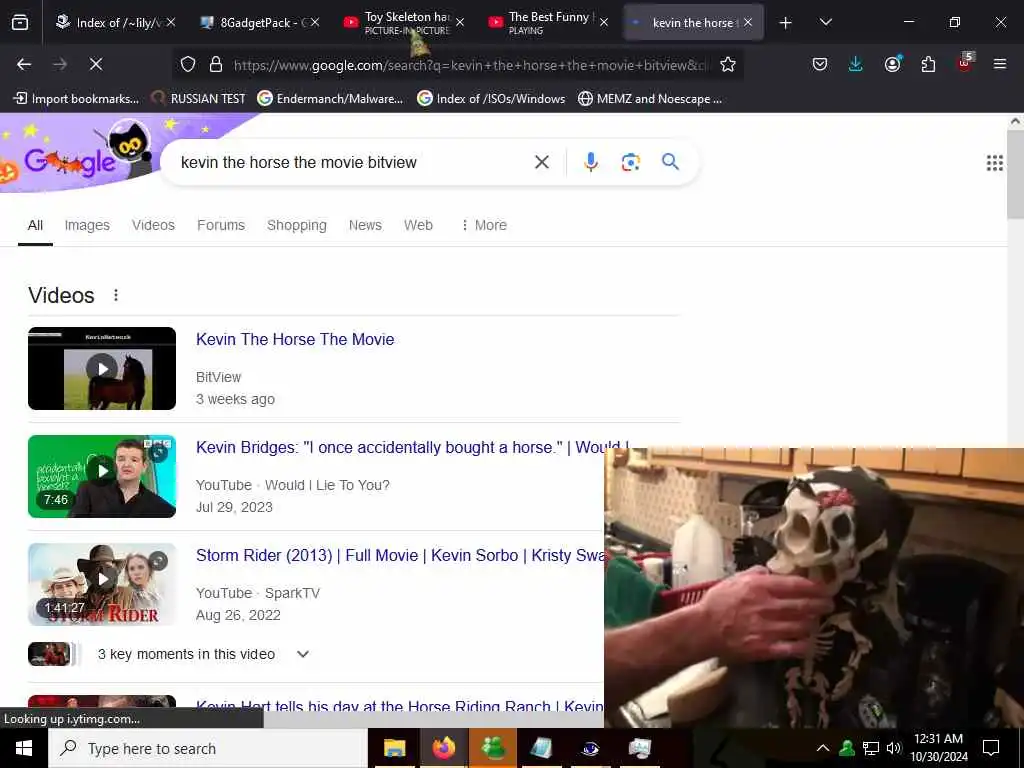Click the URL address bar
Image resolution: width=1024 pixels, height=768 pixels.
(470, 65)
